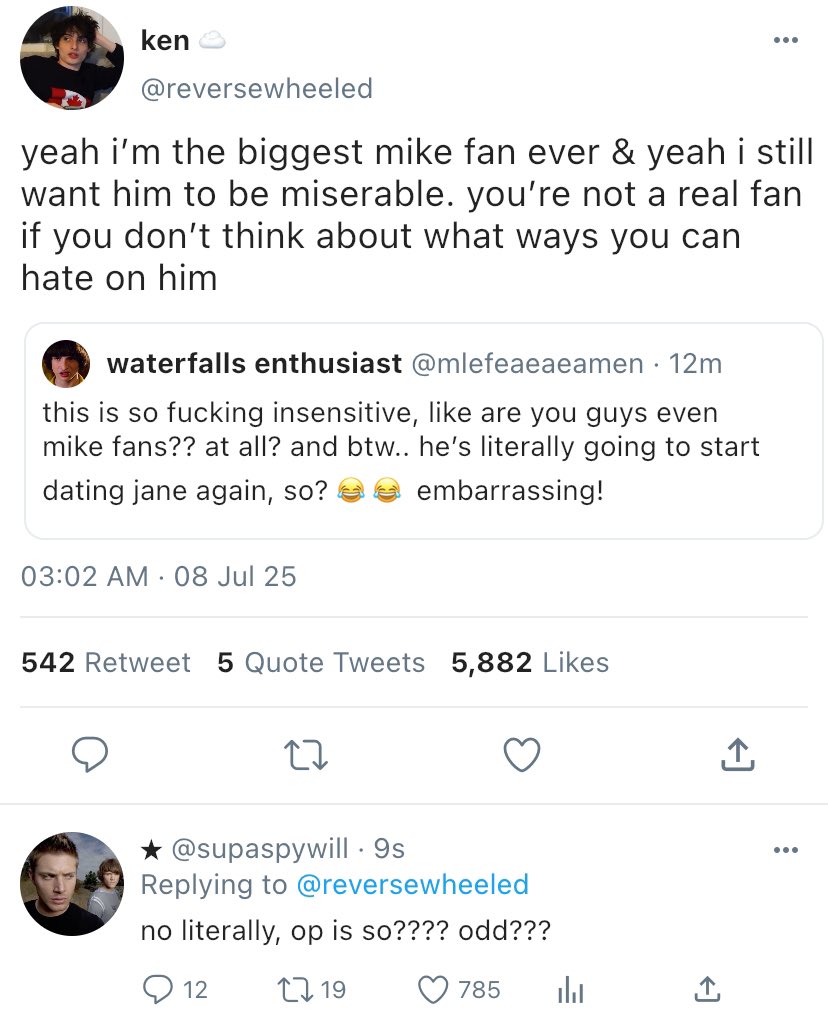
Task: Like the reply from supaspywill
Action: 434,989
